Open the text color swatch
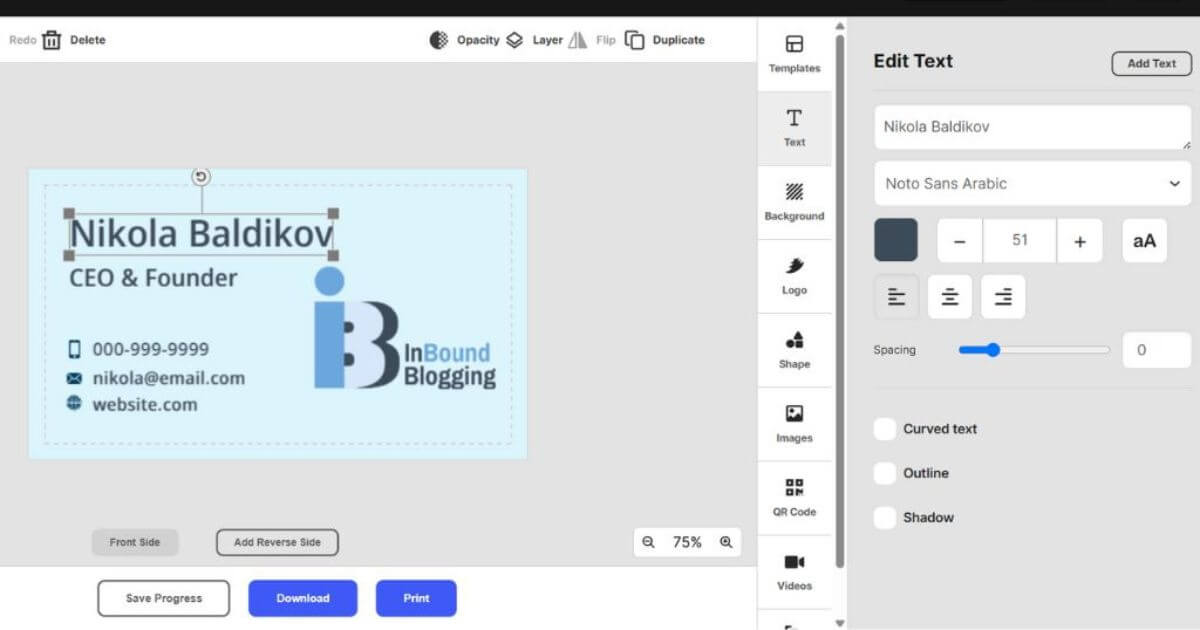This screenshot has width=1200, height=630. [x=896, y=241]
